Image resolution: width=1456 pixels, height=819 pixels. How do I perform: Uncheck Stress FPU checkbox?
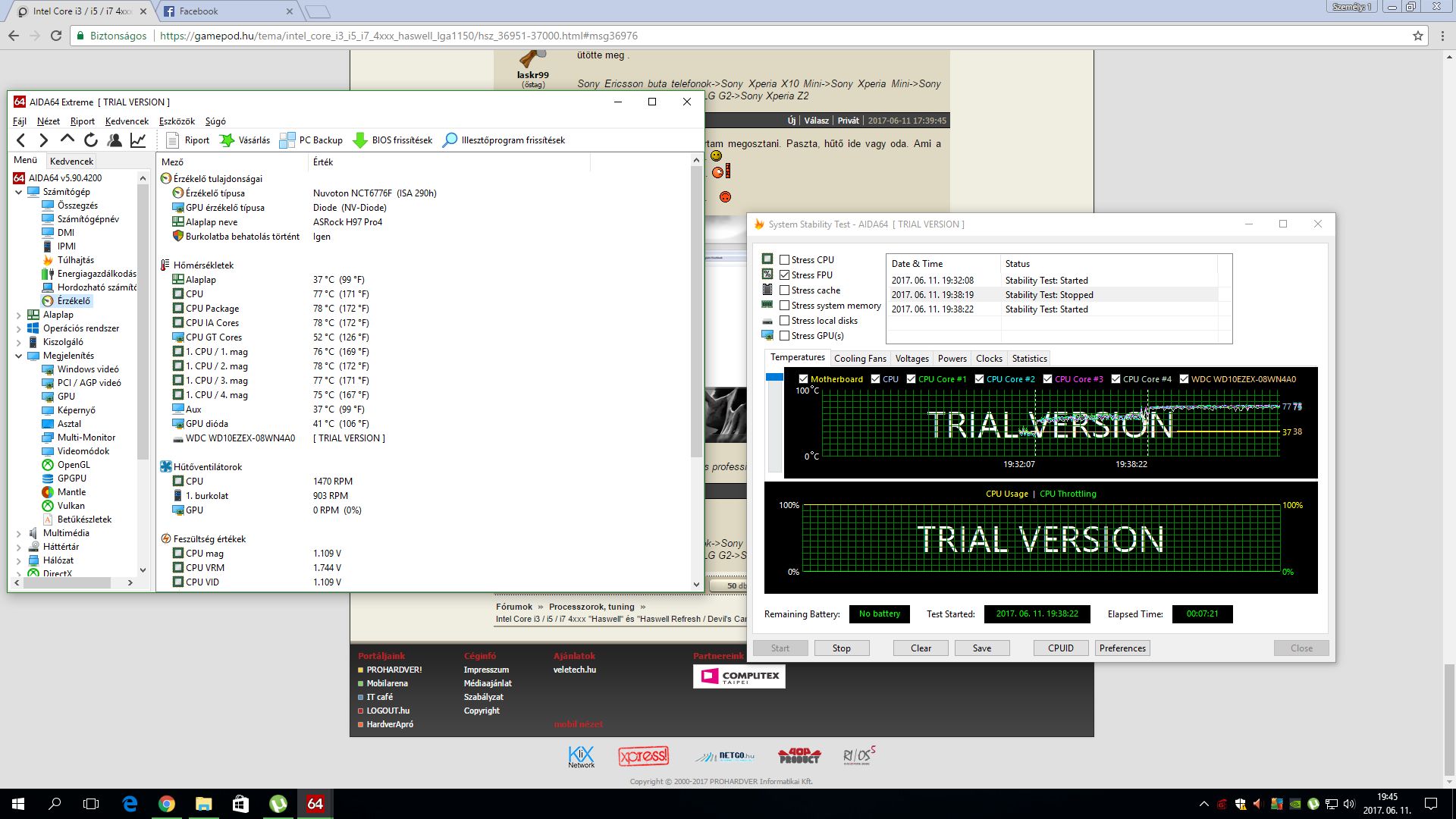click(785, 275)
